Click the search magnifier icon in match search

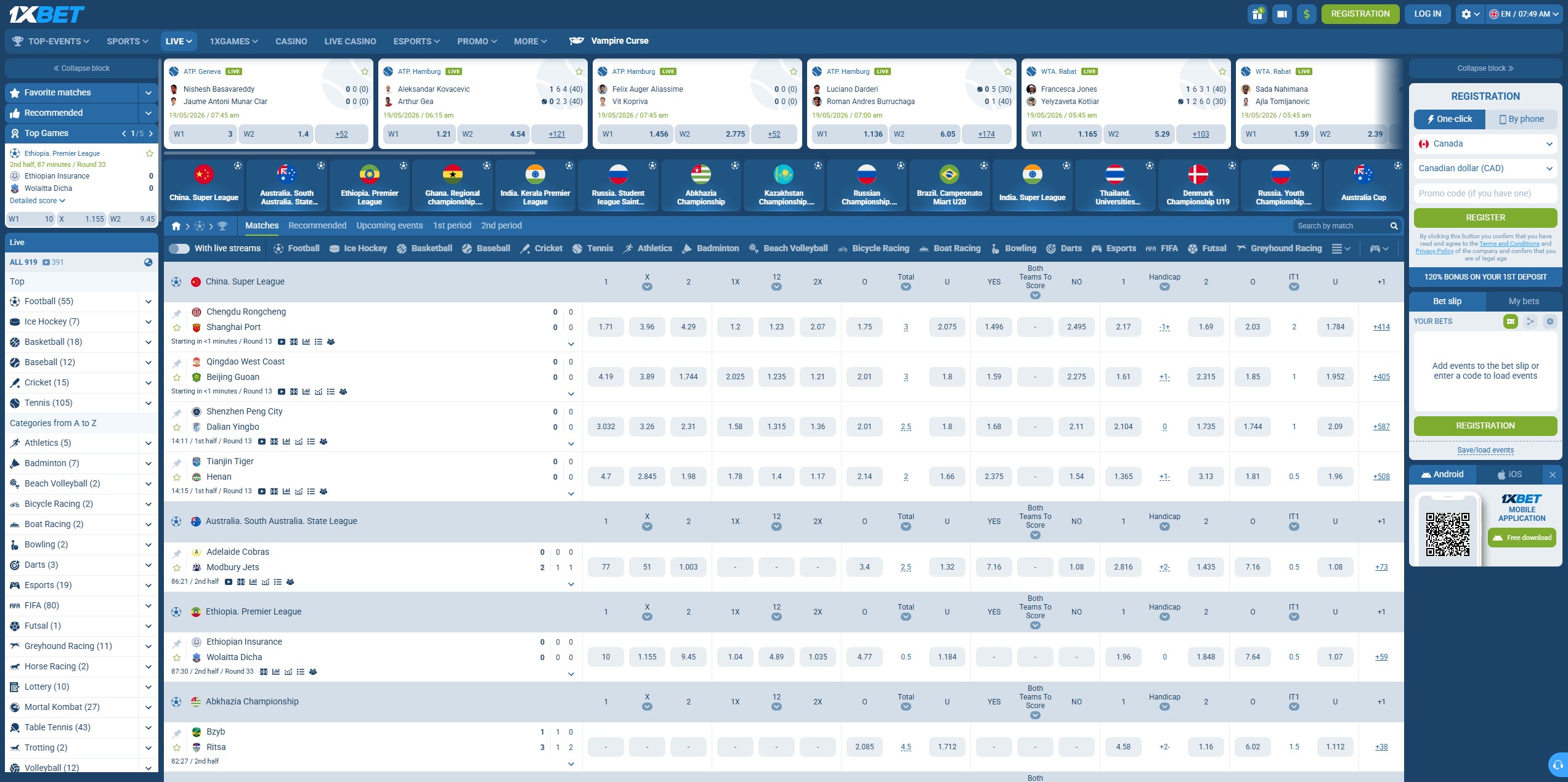click(x=1394, y=226)
